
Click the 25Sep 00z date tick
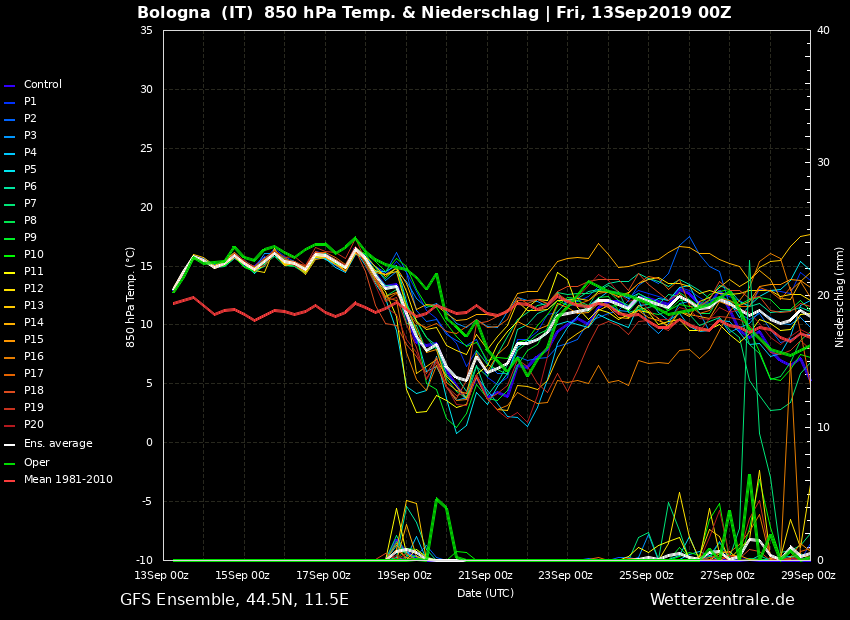point(646,575)
